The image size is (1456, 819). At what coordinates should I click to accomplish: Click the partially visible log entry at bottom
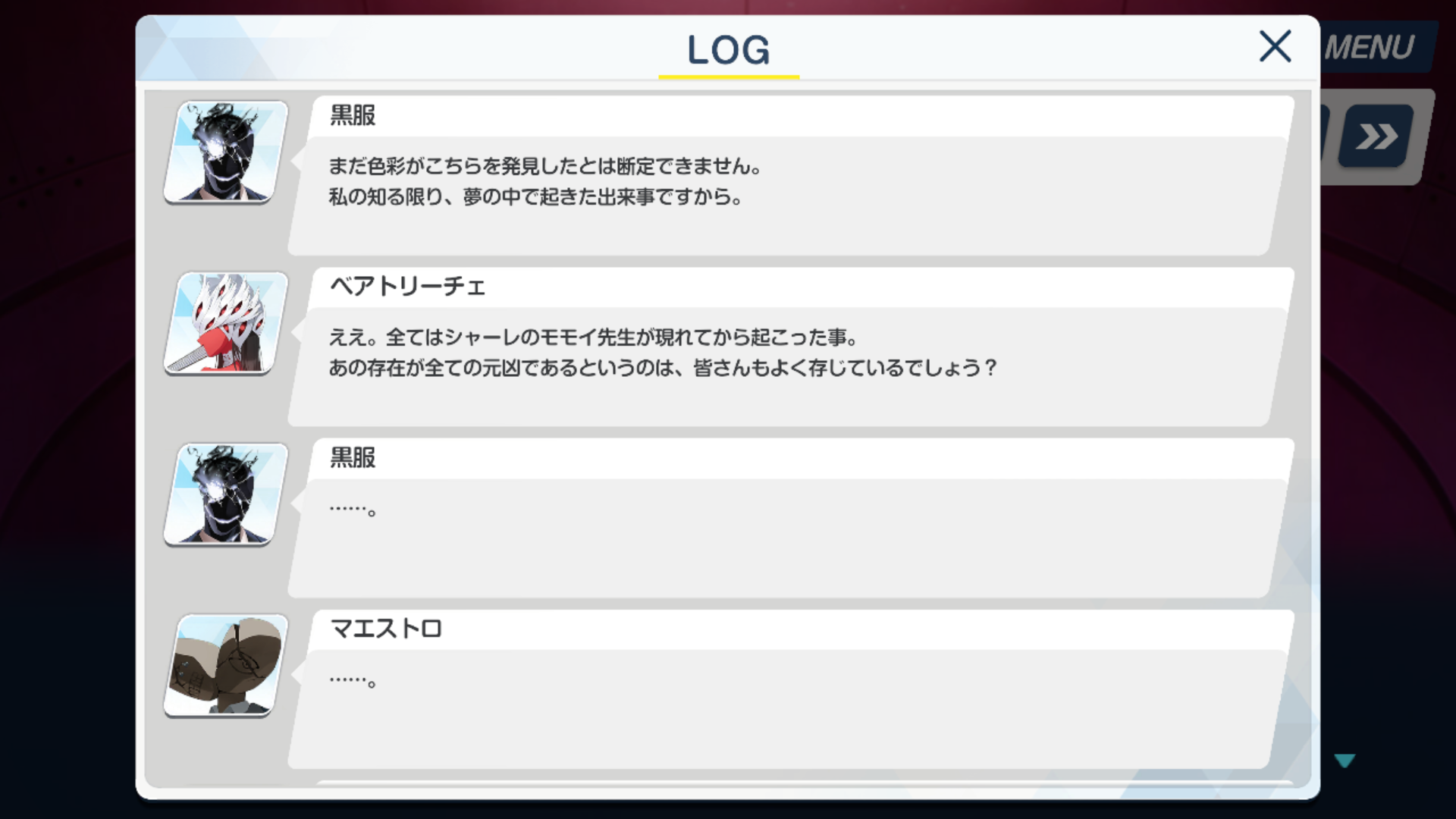804,783
